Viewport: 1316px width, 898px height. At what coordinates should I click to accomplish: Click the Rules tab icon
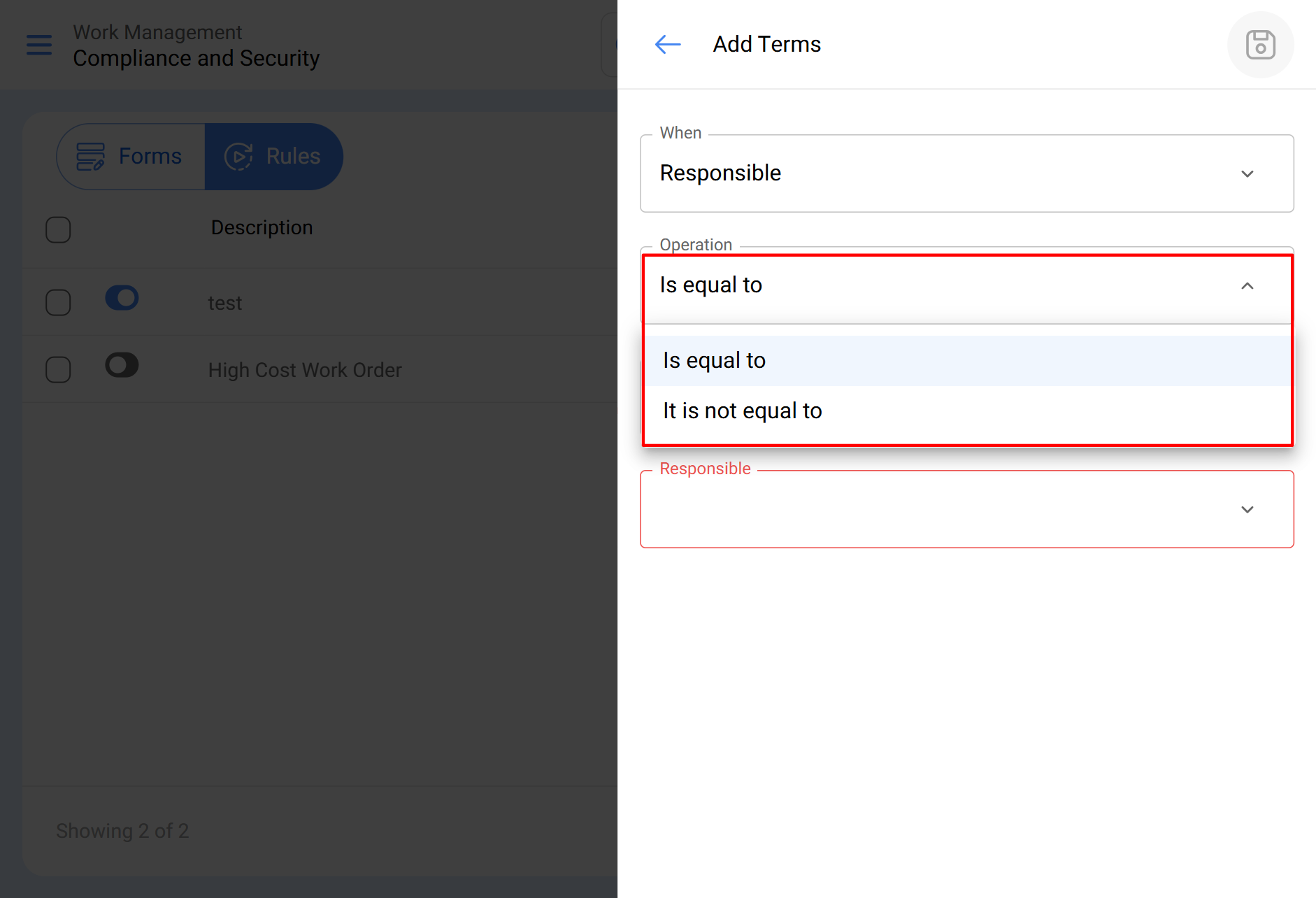[x=238, y=156]
